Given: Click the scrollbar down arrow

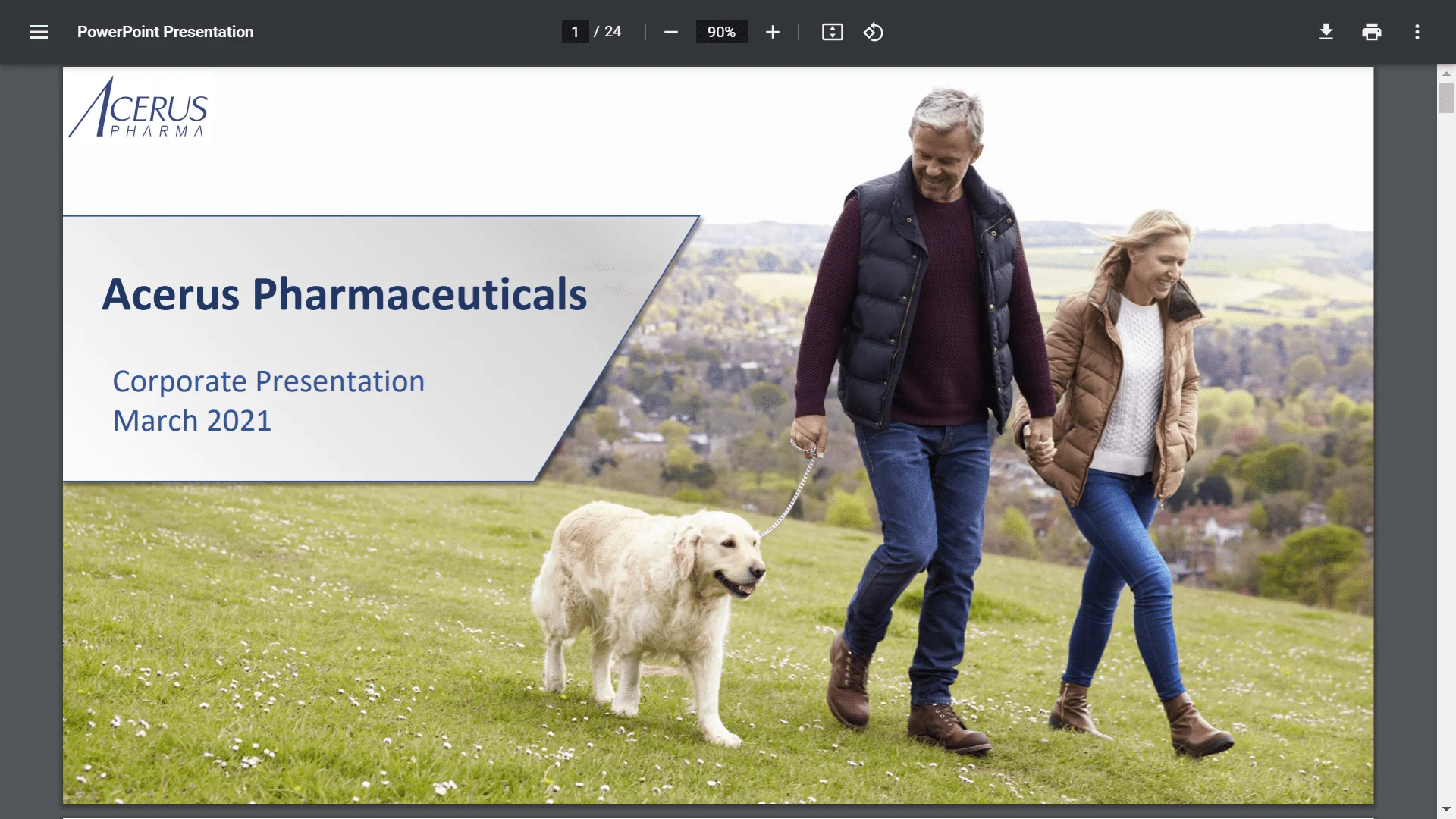Looking at the screenshot, I should pos(1446,809).
